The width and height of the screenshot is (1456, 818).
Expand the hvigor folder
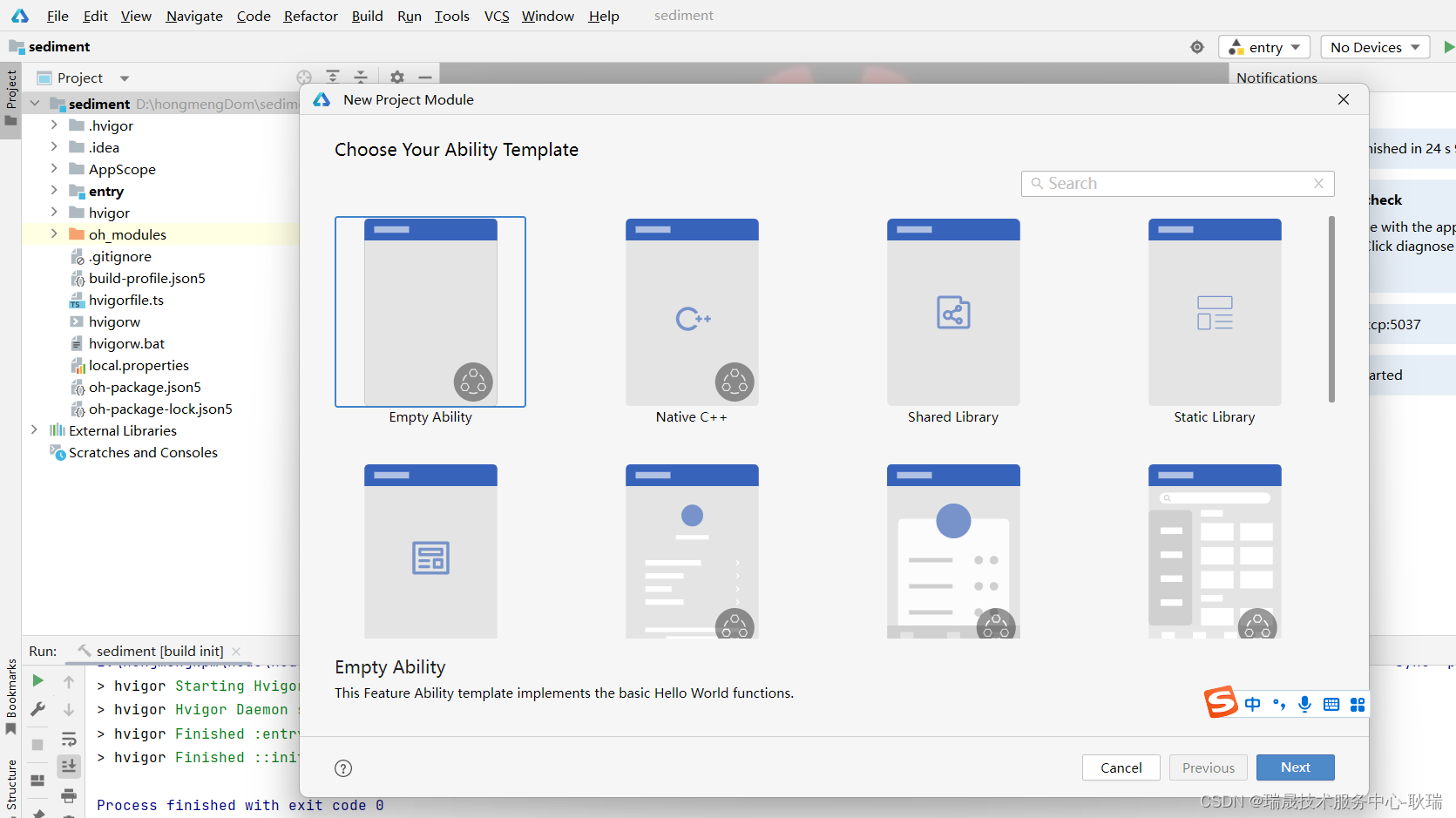(54, 213)
